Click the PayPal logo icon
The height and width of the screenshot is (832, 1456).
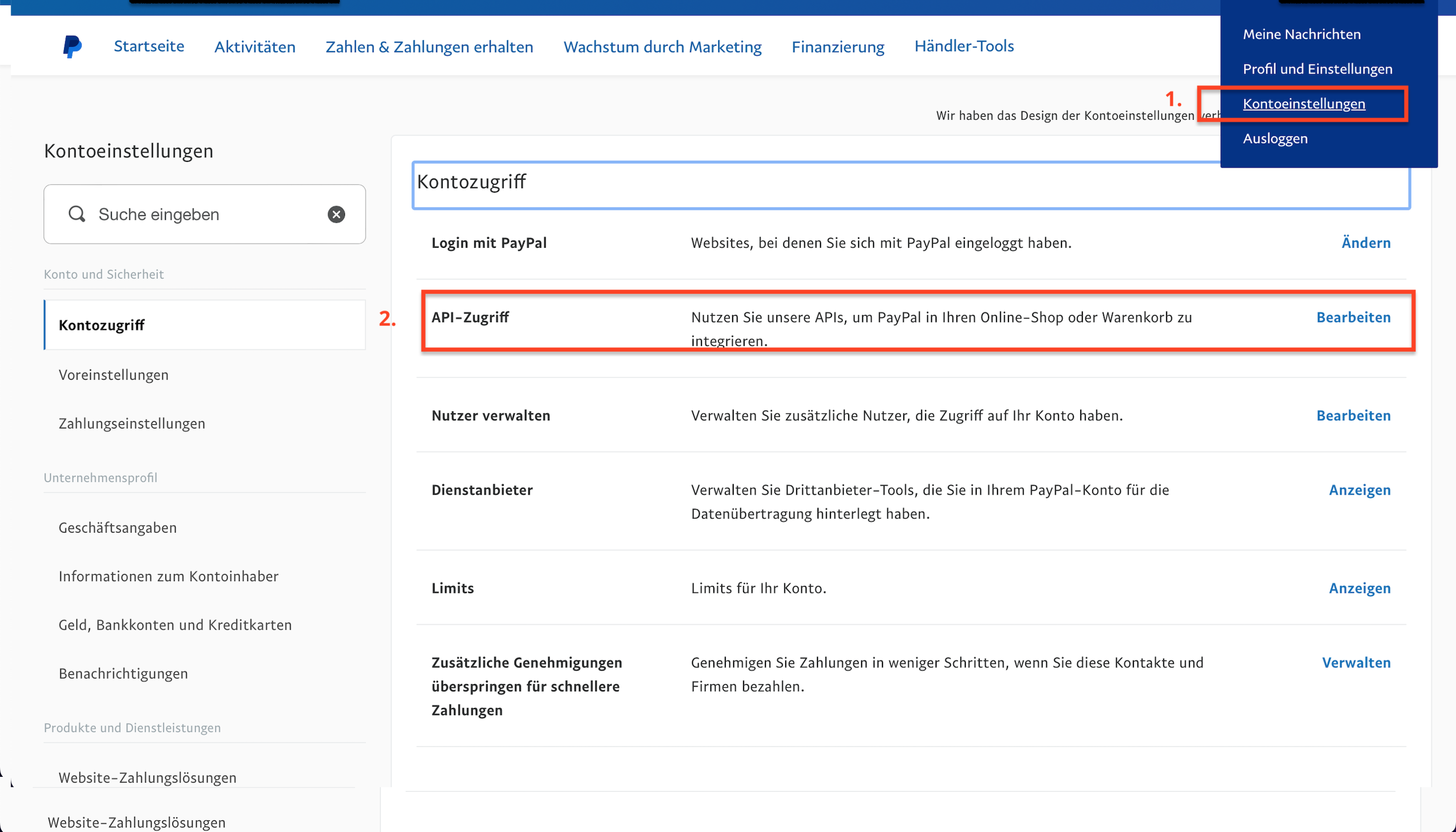(x=72, y=46)
